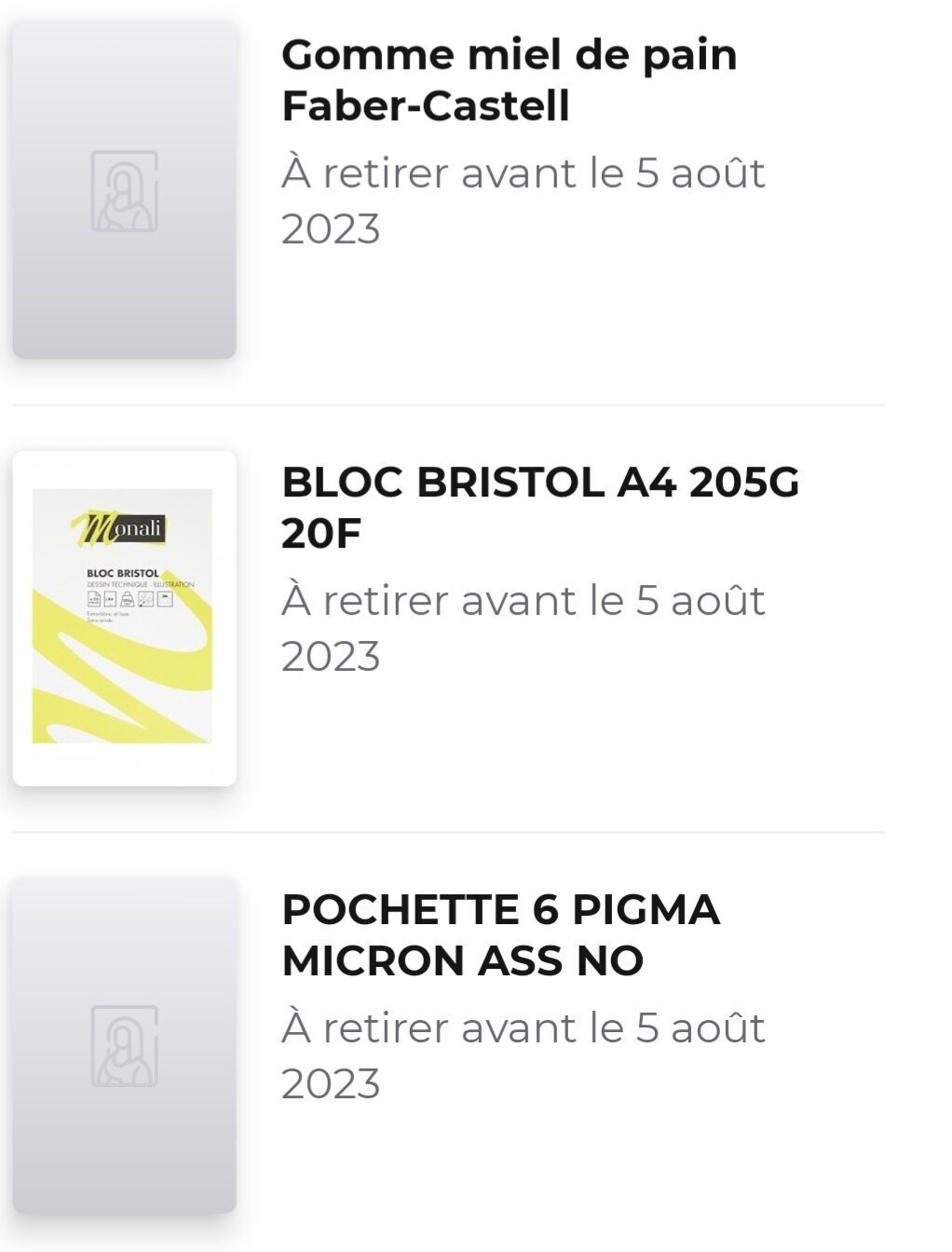The image size is (952, 1252).
Task: Tap the portrait placeholder icon for Faber-Castell item
Action: [x=124, y=191]
